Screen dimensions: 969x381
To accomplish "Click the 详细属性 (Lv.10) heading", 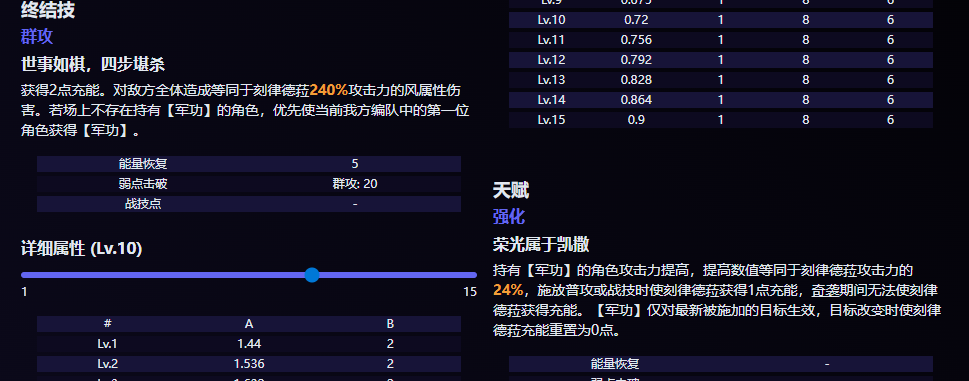I will (x=82, y=249).
